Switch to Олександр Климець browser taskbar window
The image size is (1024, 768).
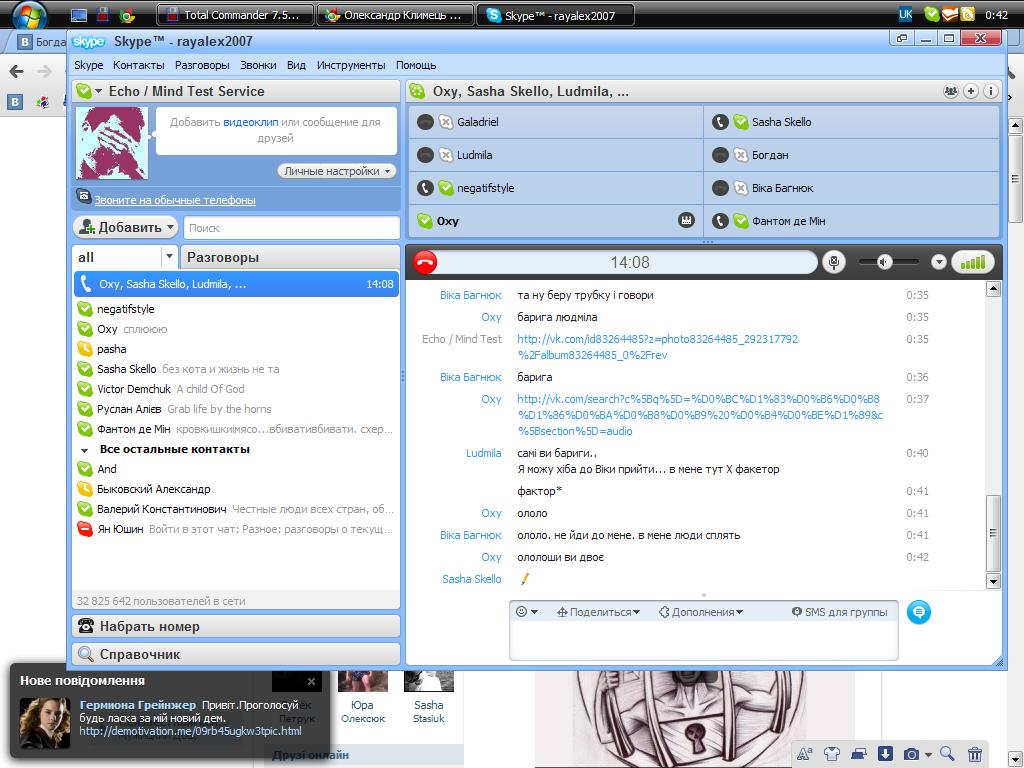(x=396, y=15)
